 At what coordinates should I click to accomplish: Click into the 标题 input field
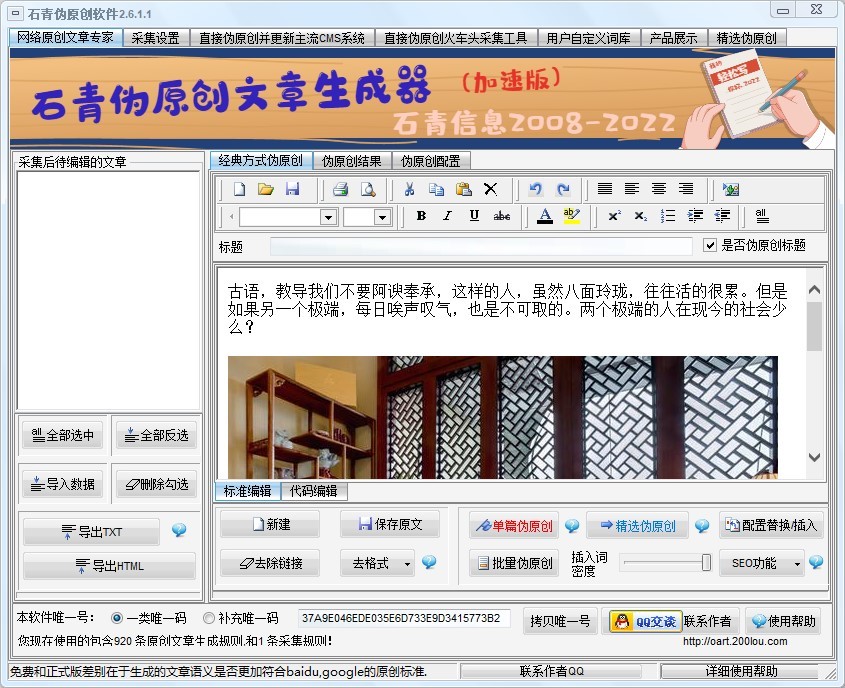481,246
